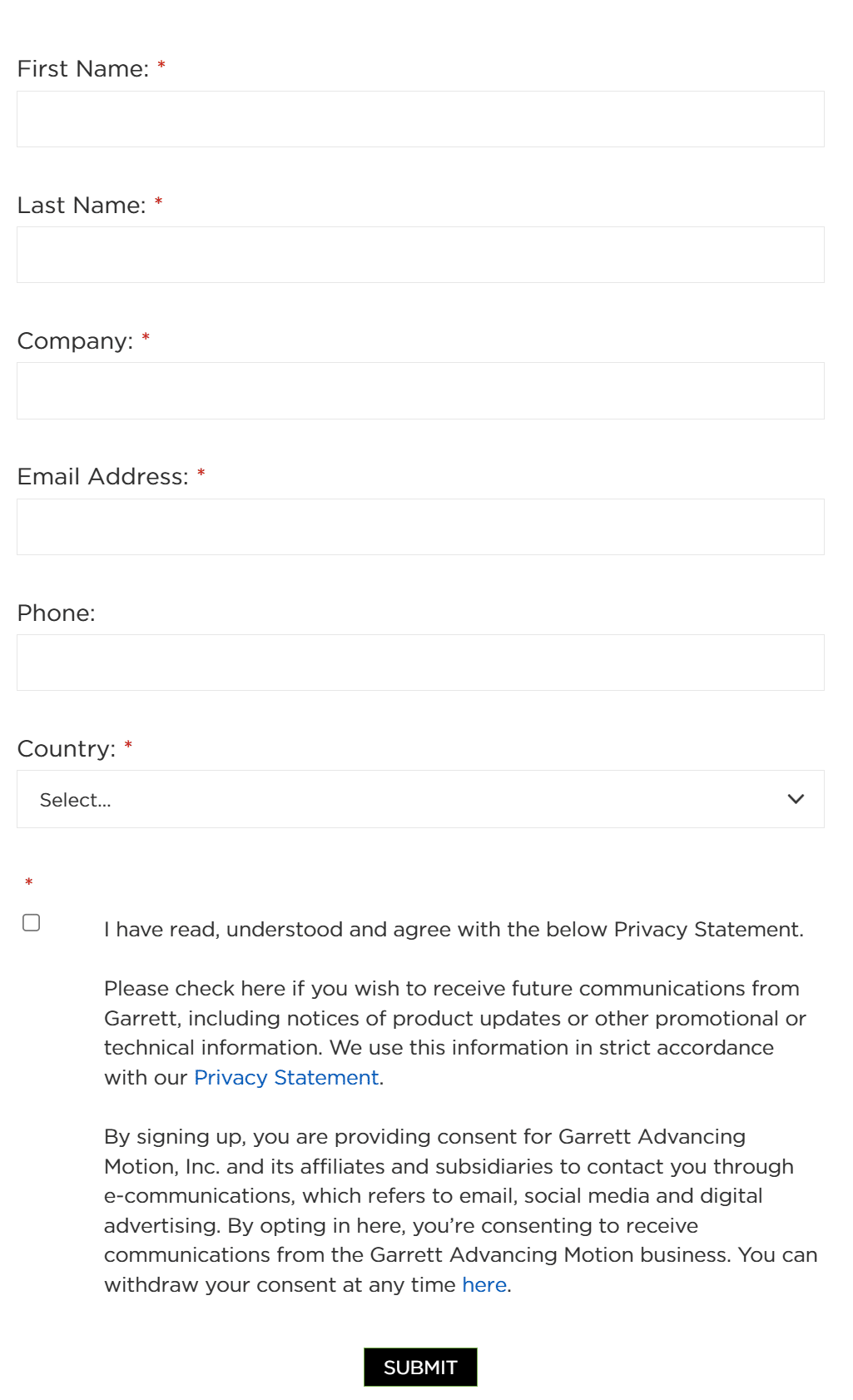
Task: Click the "Country:" label text
Action: coord(67,748)
